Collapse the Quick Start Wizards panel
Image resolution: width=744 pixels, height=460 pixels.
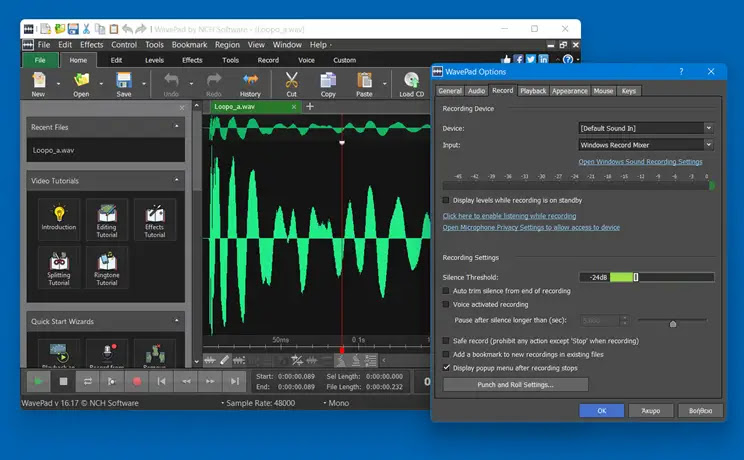(177, 321)
